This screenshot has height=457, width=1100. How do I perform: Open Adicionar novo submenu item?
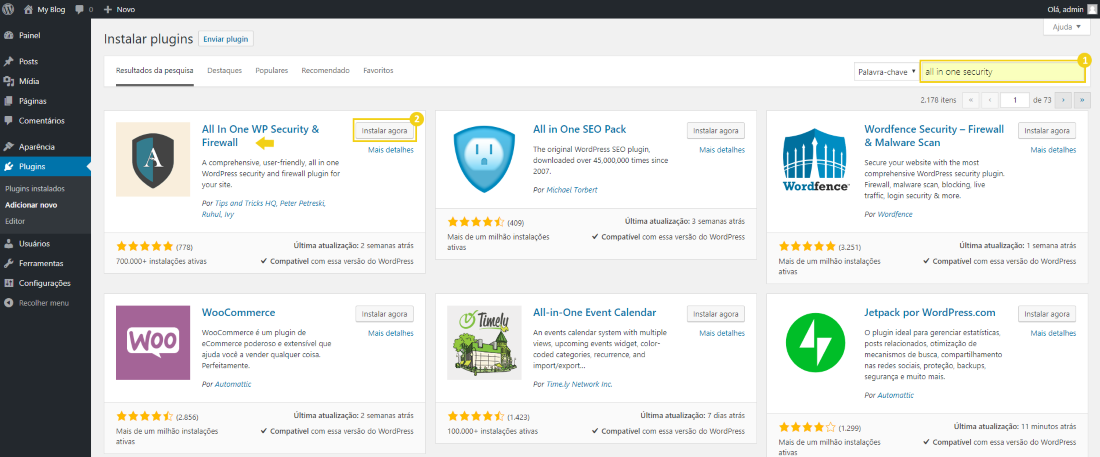pyautogui.click(x=31, y=205)
